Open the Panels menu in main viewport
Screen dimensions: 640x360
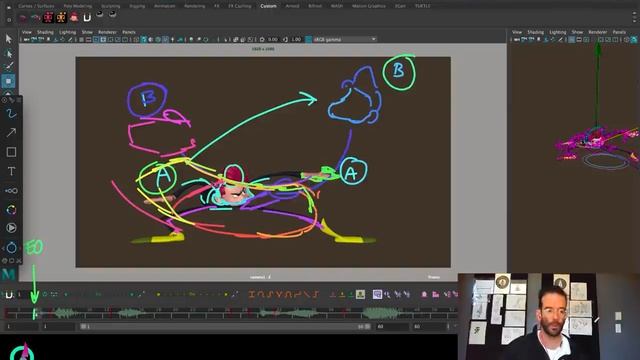[x=129, y=32]
